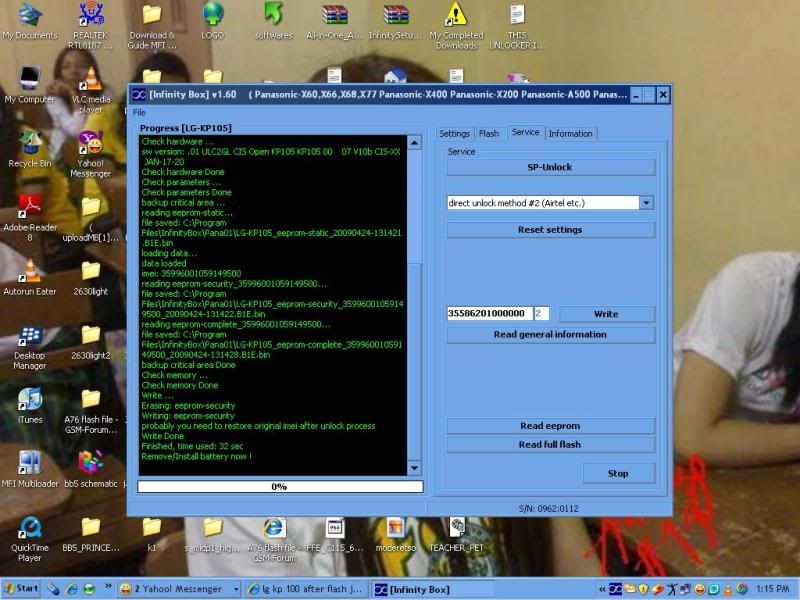Open A76 flash file GSM-Forum folder beside iTunes

pyautogui.click(x=91, y=410)
